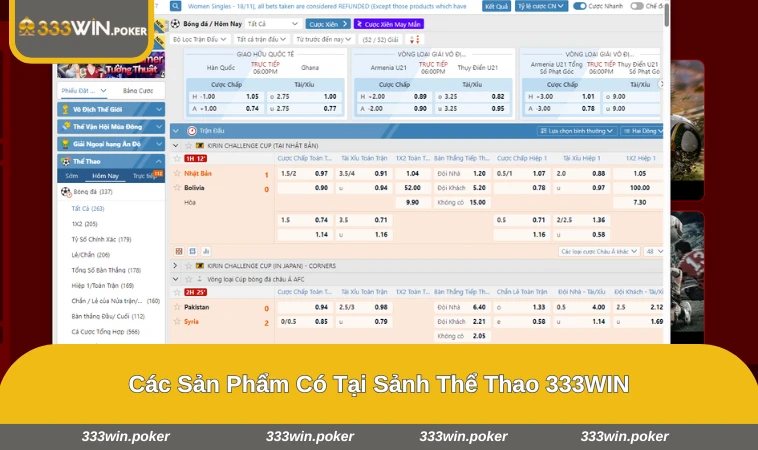Click the trophy icon for Vô Địch Thế Giới

click(x=65, y=109)
